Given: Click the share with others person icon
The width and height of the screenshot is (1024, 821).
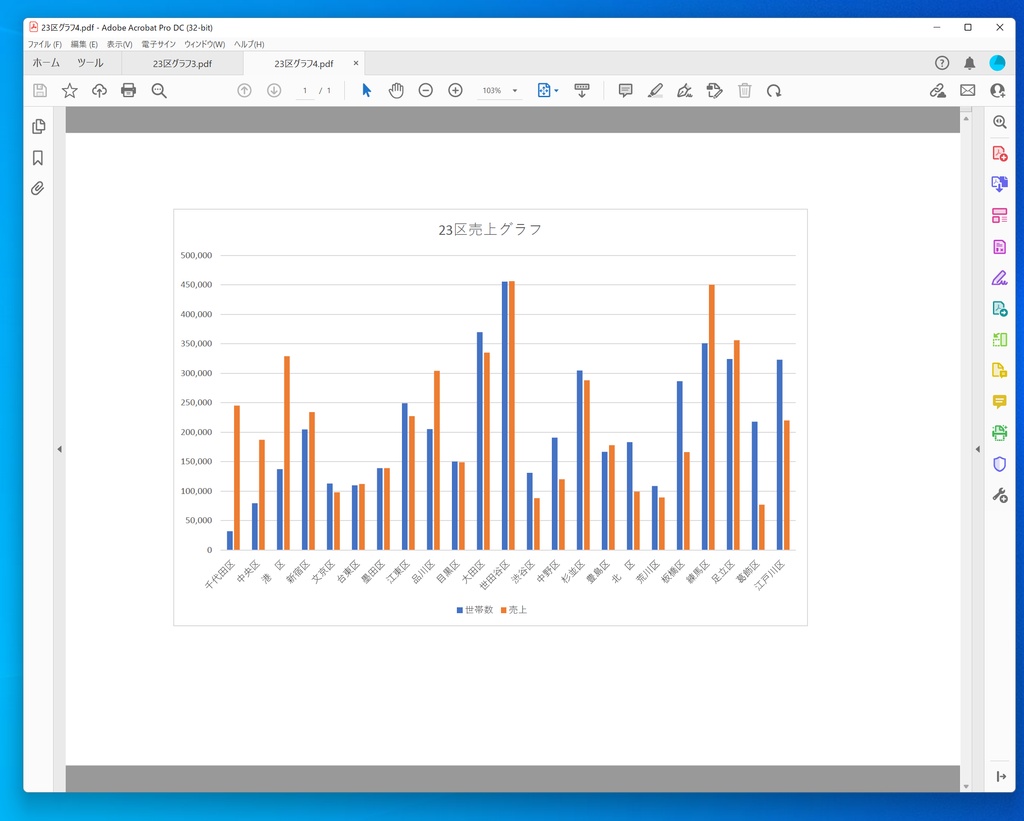Looking at the screenshot, I should click(x=998, y=91).
